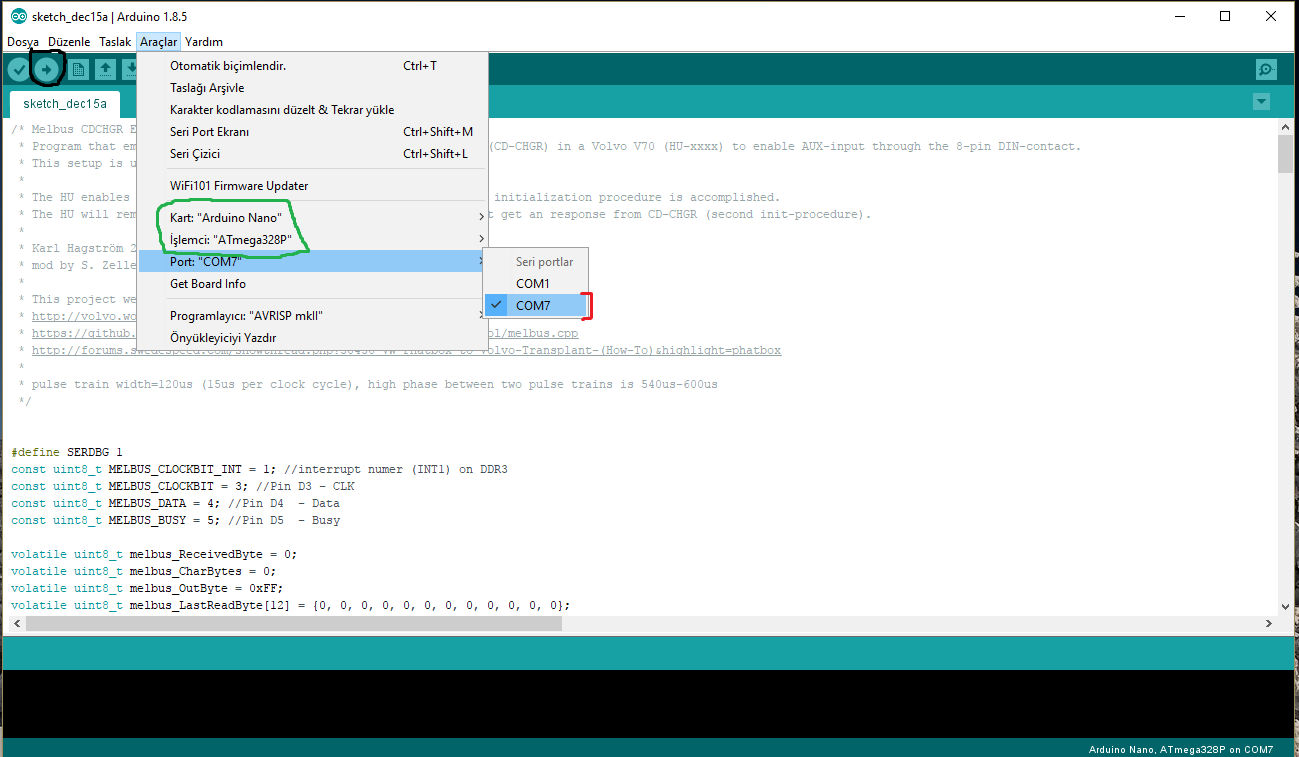The width and height of the screenshot is (1299, 757).
Task: Click the #define SERDBG 1 line
Action: tap(66, 452)
